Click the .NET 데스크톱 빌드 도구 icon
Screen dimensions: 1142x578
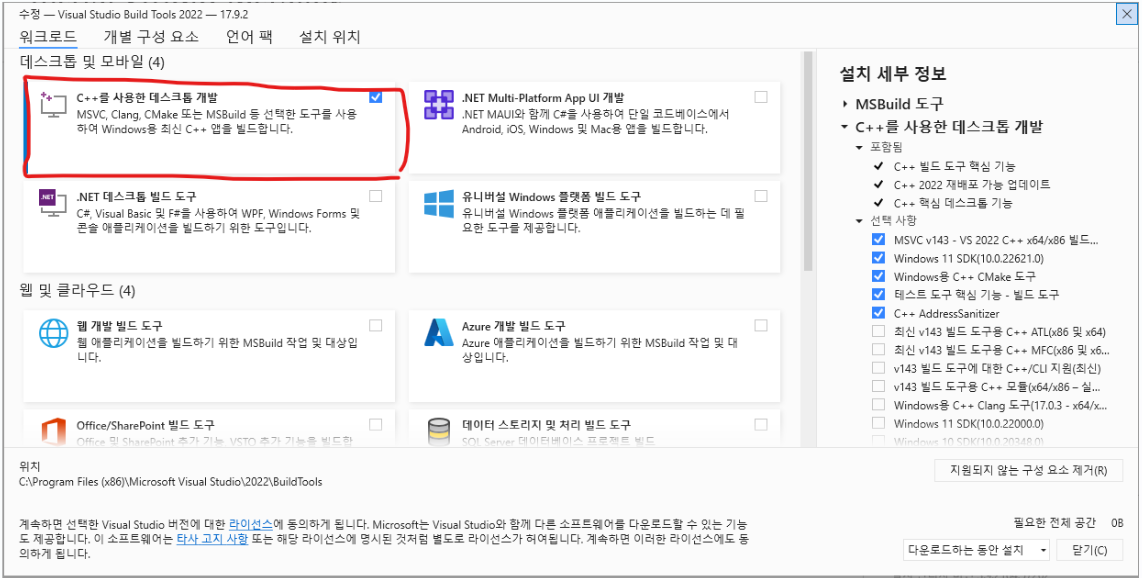click(x=52, y=202)
